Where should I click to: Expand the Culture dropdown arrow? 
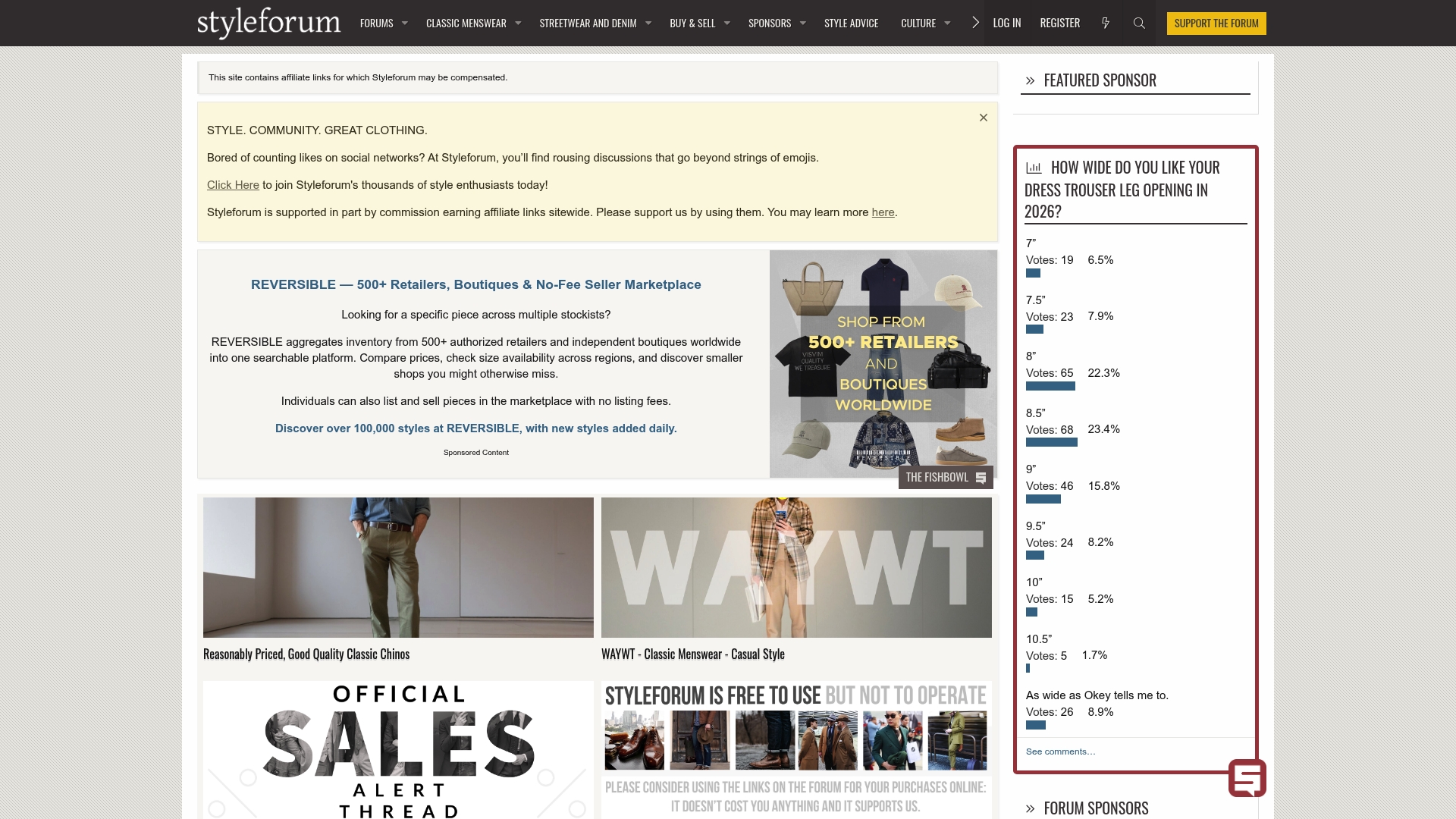pos(947,23)
